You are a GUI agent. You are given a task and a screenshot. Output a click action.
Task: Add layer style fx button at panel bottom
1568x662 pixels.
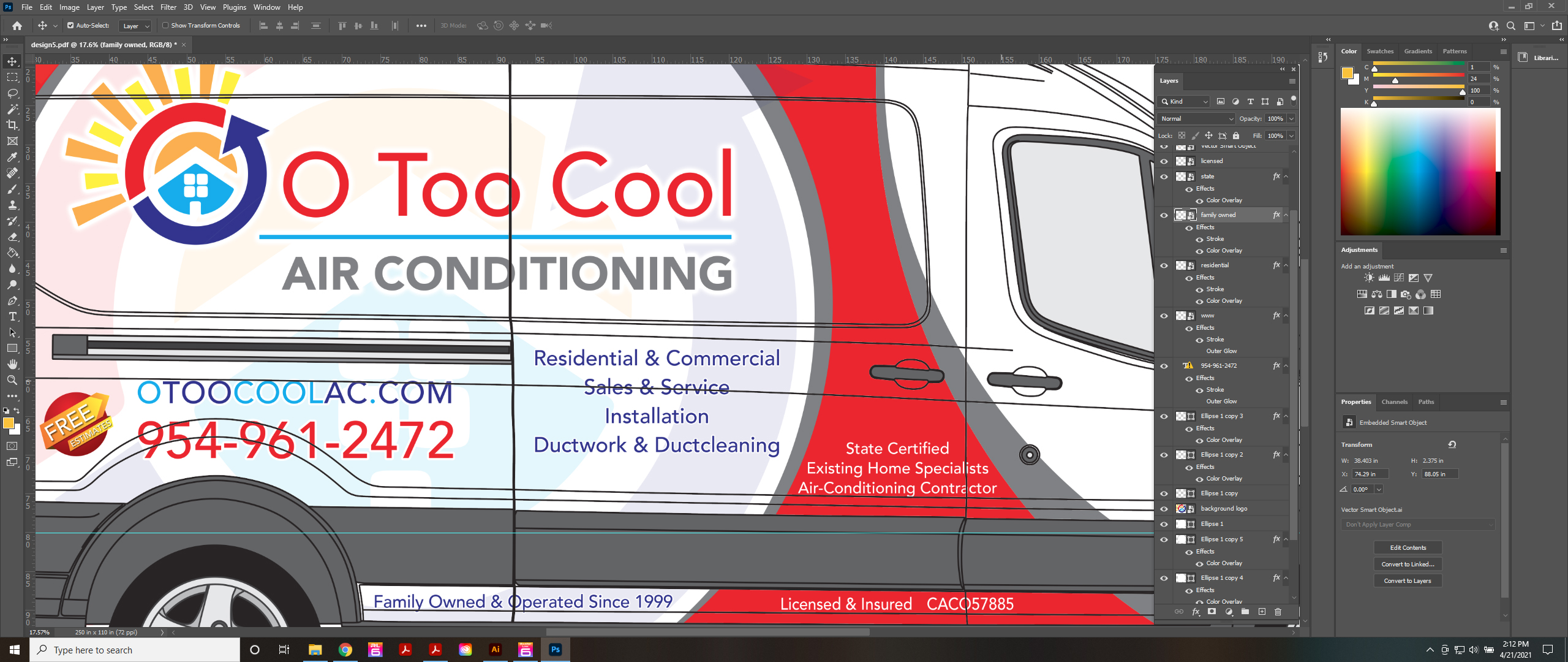[x=1196, y=612]
